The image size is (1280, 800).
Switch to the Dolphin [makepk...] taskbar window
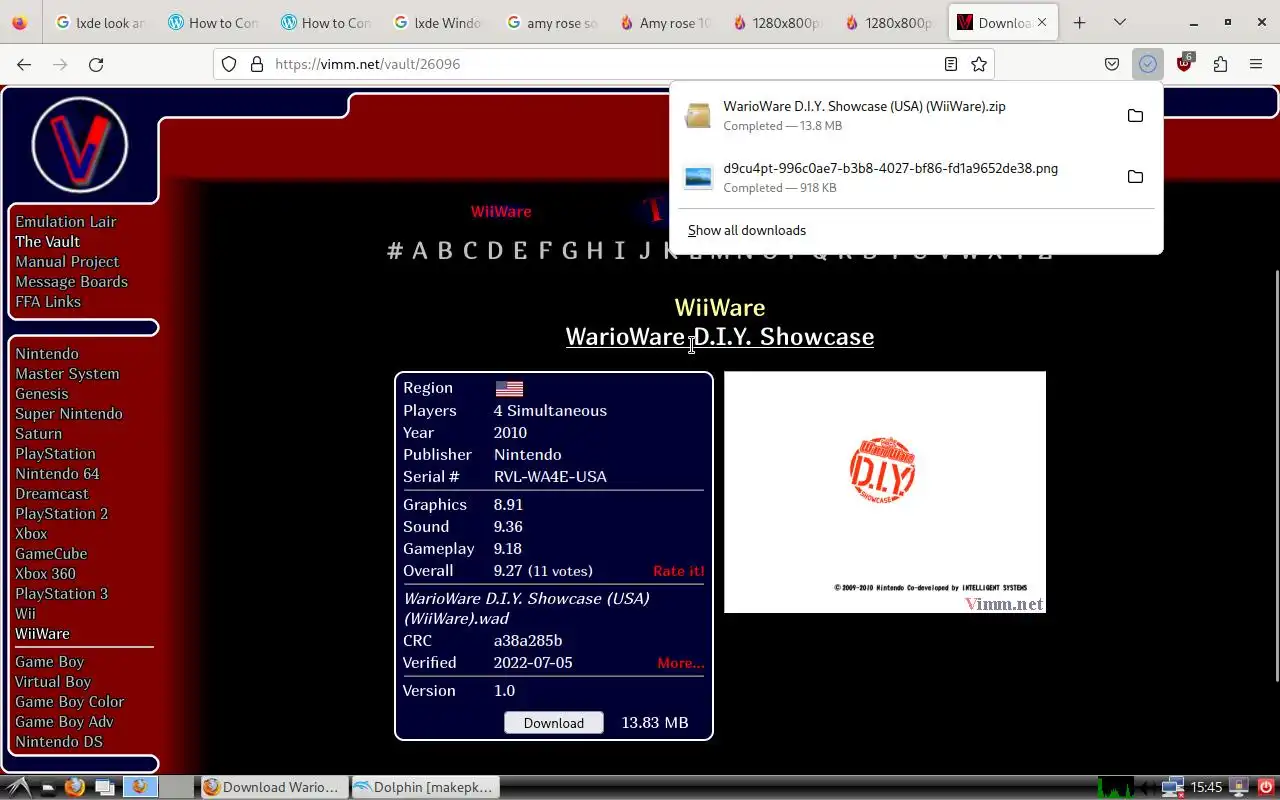click(424, 787)
